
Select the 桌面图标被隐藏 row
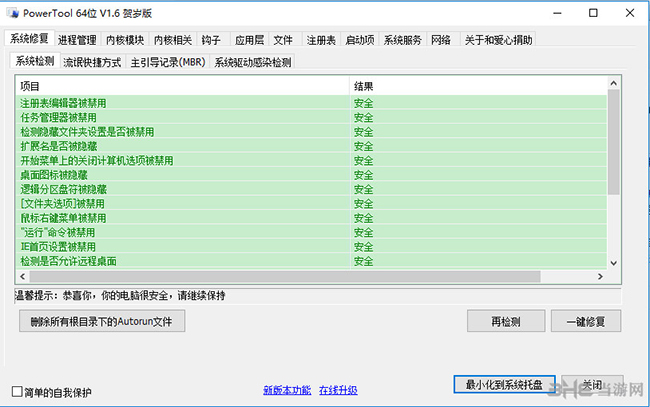pos(312,175)
